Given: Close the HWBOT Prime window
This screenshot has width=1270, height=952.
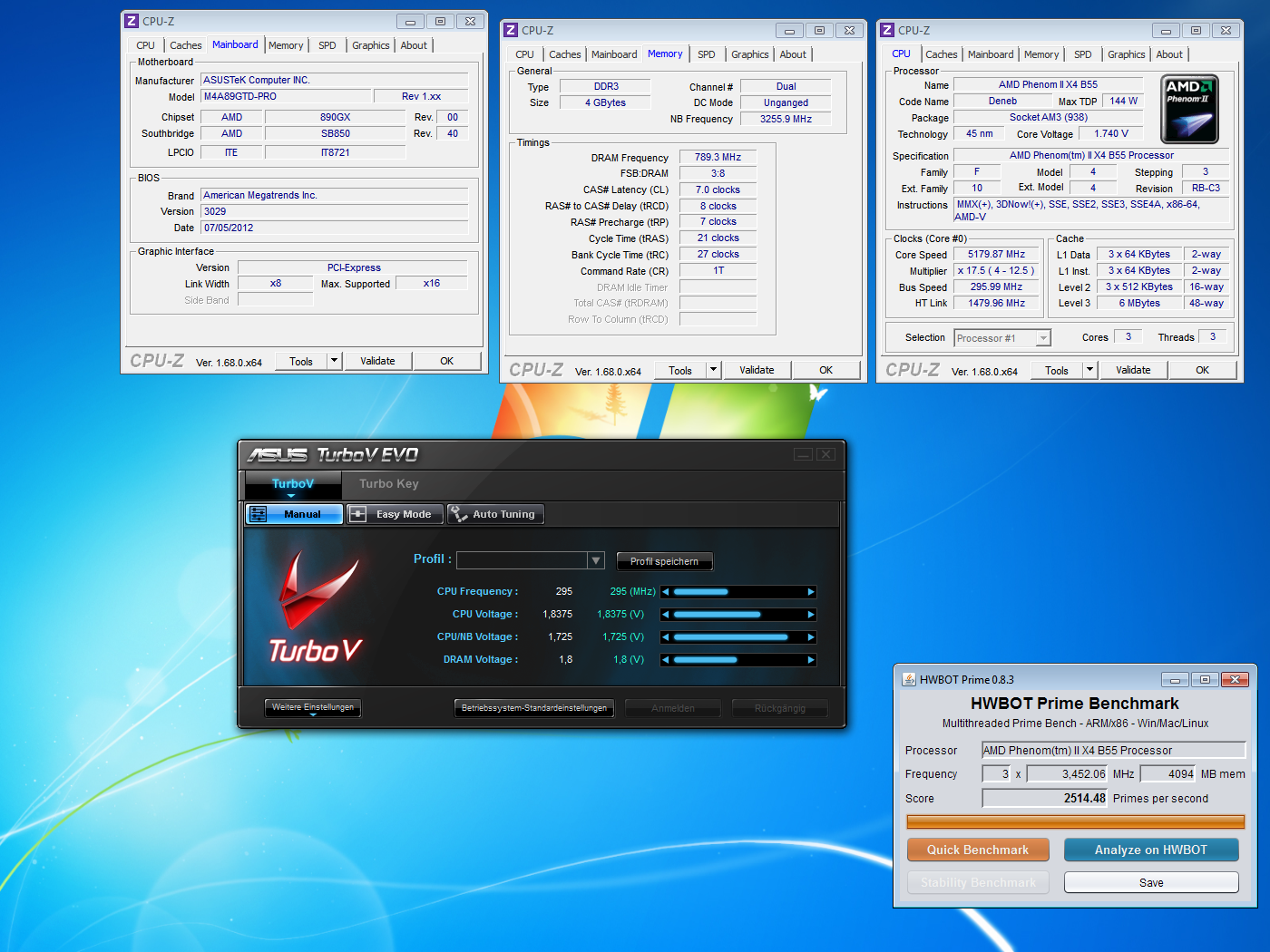Looking at the screenshot, I should pyautogui.click(x=1236, y=679).
